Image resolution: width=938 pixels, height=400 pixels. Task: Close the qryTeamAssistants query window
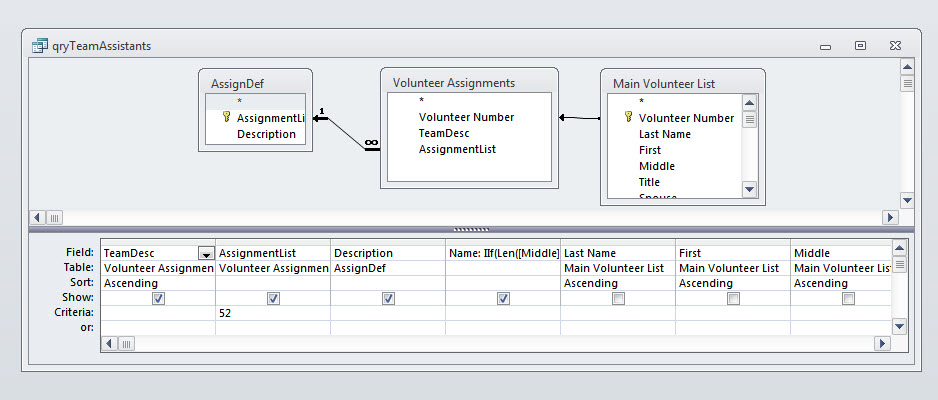tap(895, 45)
